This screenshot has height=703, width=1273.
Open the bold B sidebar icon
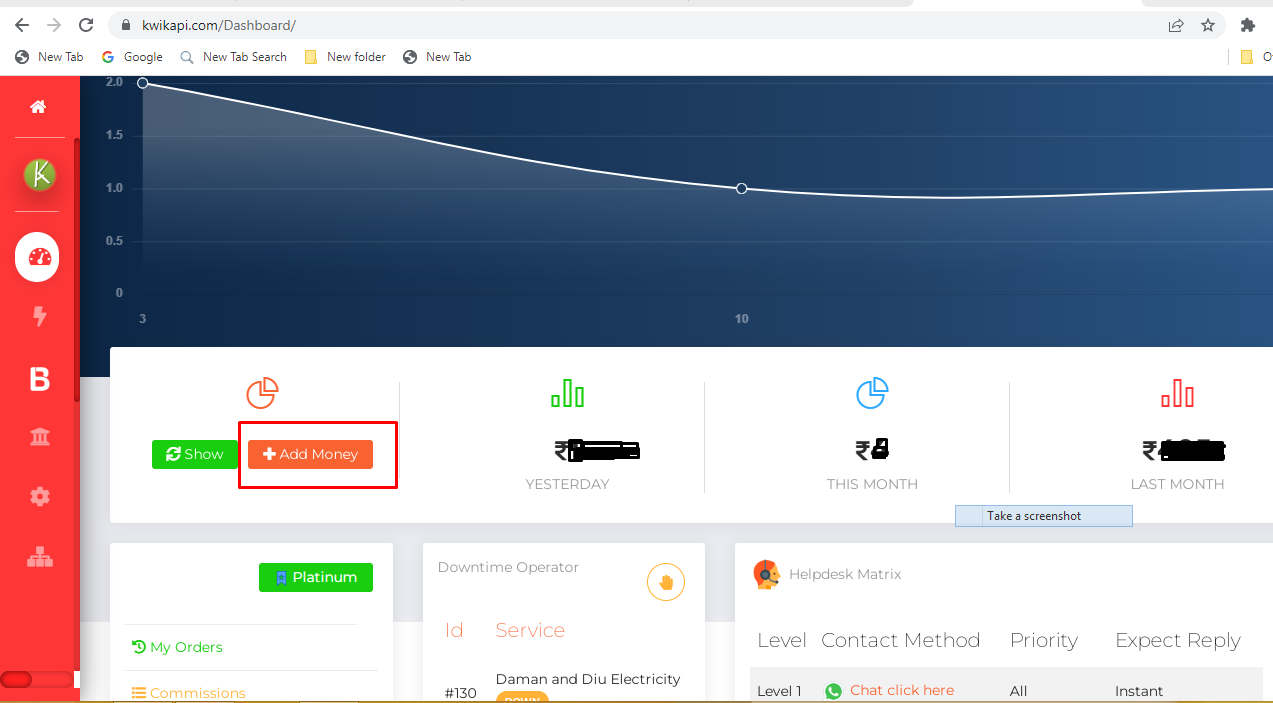point(39,379)
